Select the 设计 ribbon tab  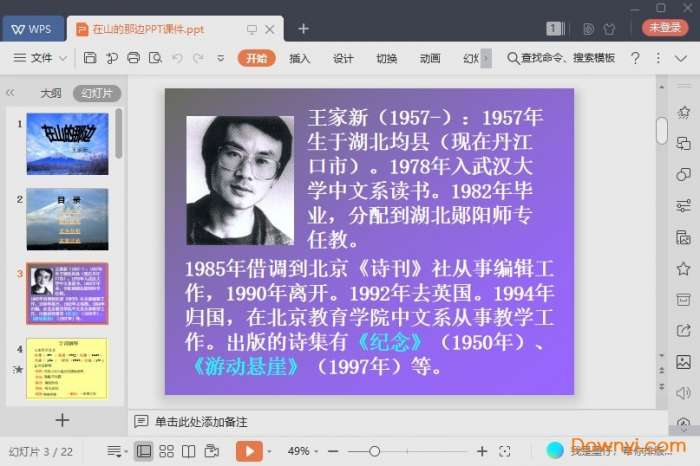point(343,58)
